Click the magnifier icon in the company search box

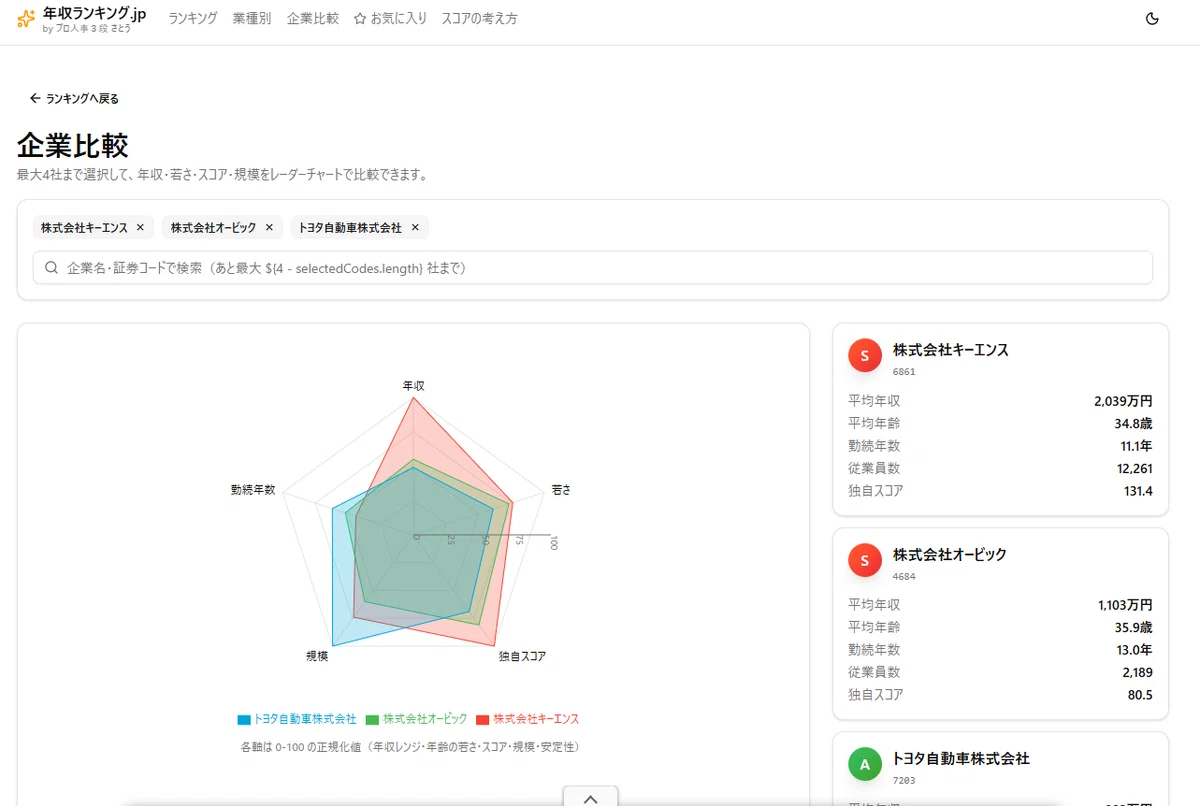coord(51,268)
